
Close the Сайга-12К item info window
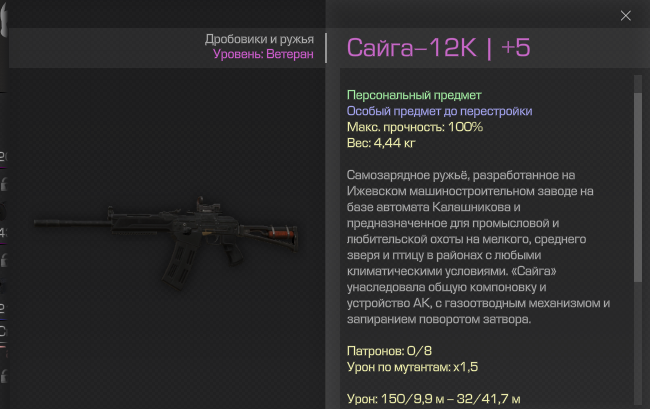[626, 16]
